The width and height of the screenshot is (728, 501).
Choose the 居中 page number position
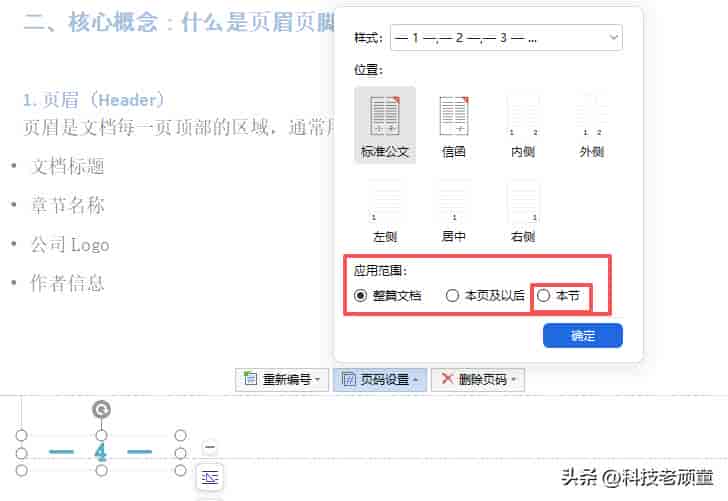click(x=454, y=211)
